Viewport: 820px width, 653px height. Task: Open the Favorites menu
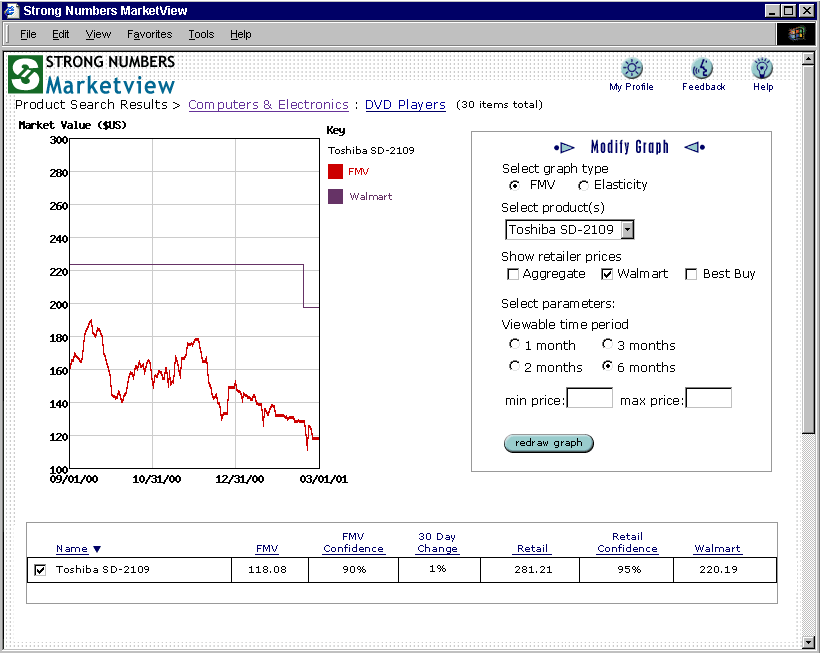149,34
